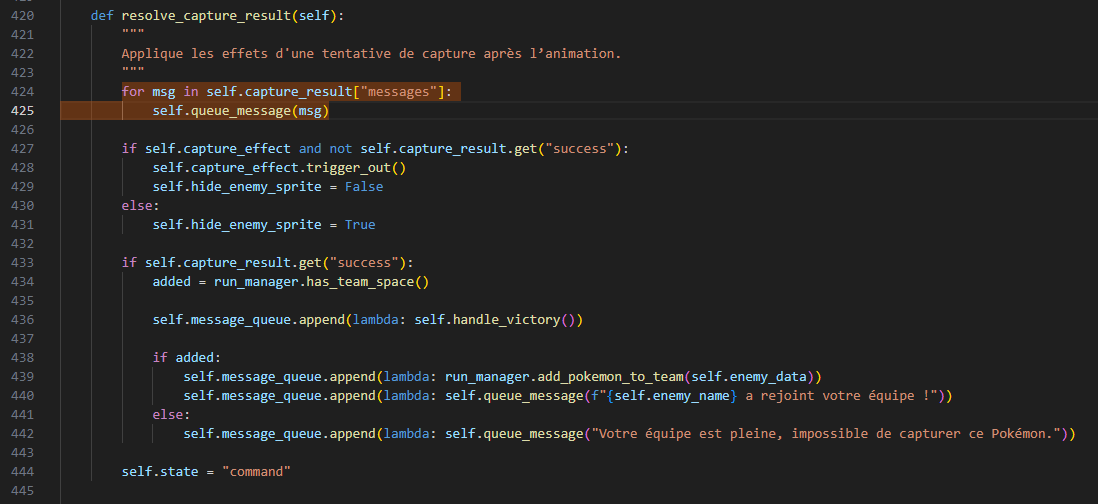Click line number 420 in the gutter
Viewport: 1098px width, 504px height.
pyautogui.click(x=22, y=15)
